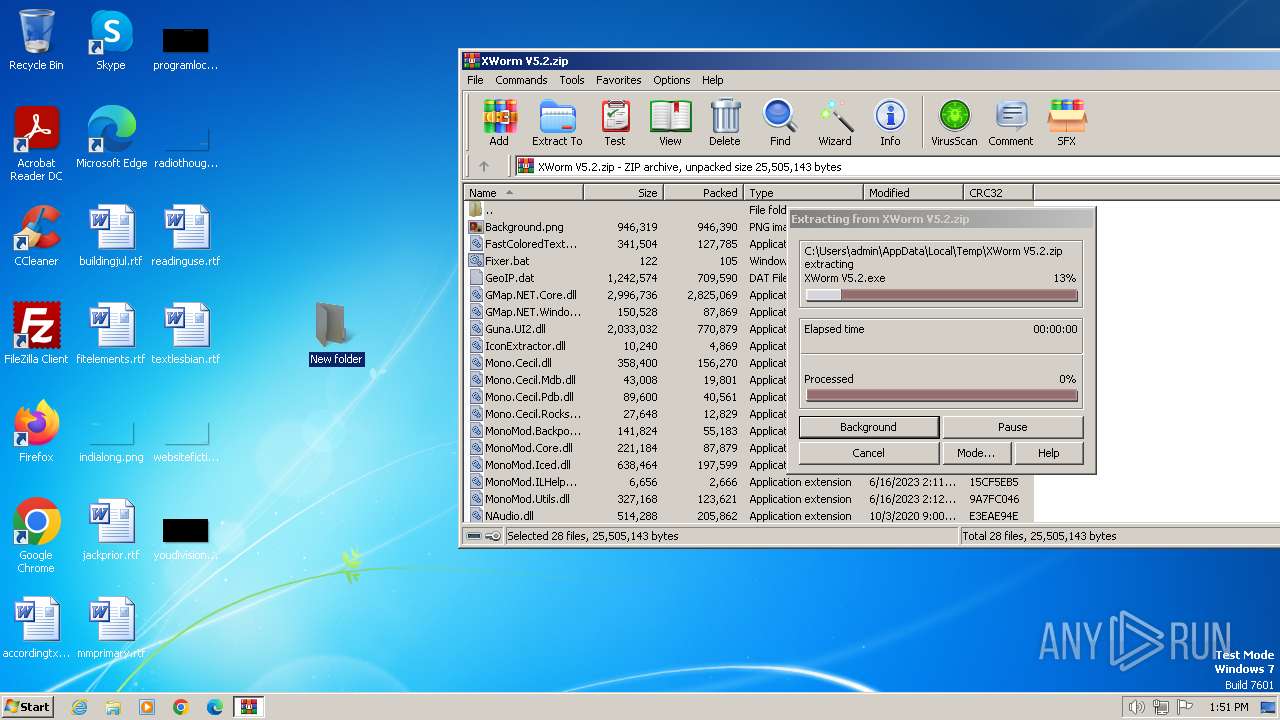Open Google Chrome desktop shortcut
1280x720 pixels.
(x=36, y=536)
